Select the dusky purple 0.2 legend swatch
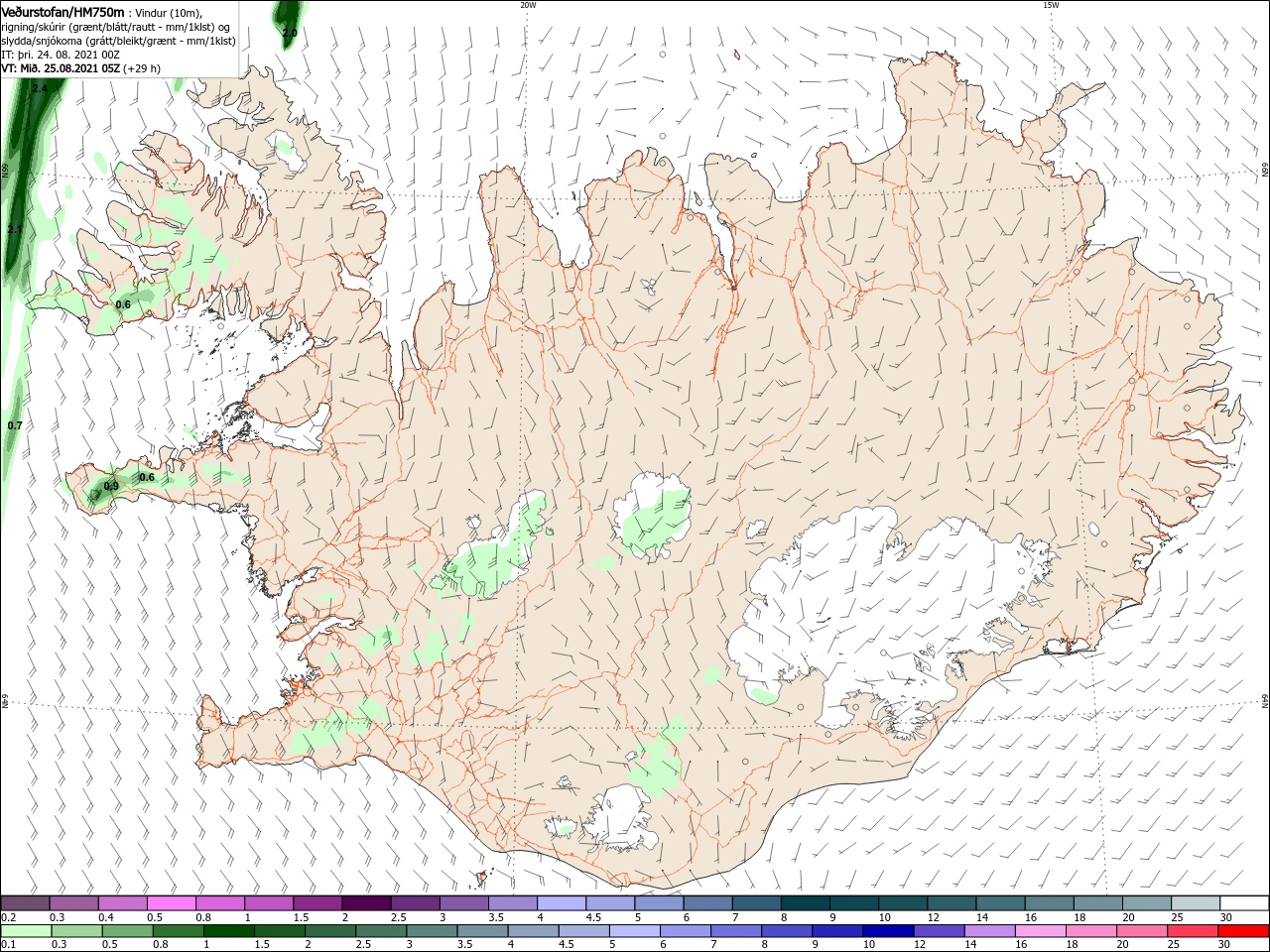 pyautogui.click(x=25, y=903)
